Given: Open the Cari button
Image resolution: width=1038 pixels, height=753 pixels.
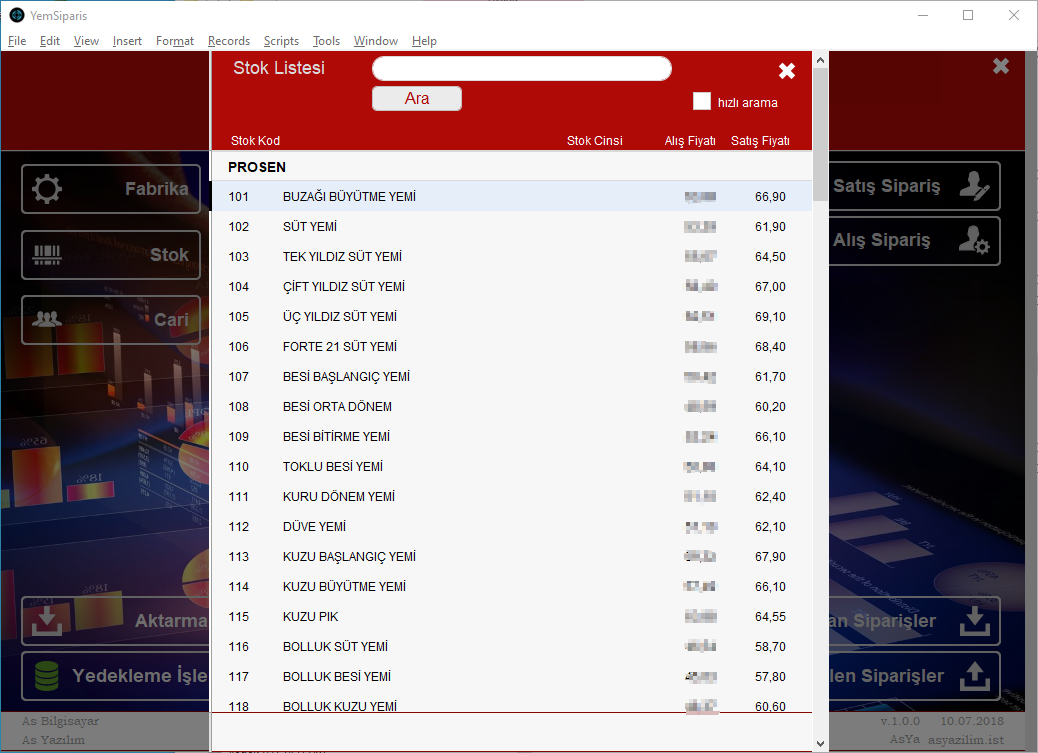Looking at the screenshot, I should [111, 320].
